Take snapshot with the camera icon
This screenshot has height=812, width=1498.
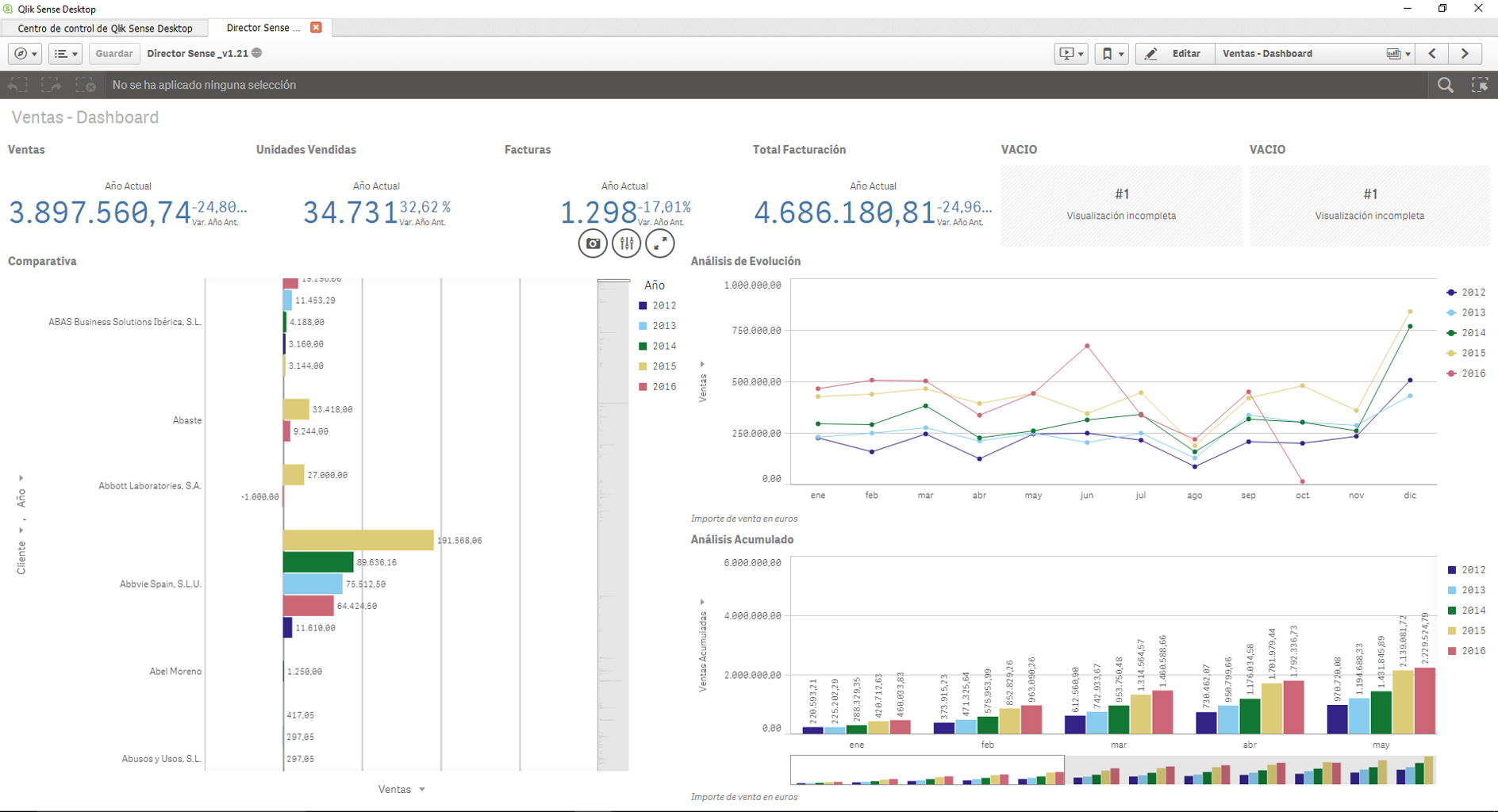(593, 243)
